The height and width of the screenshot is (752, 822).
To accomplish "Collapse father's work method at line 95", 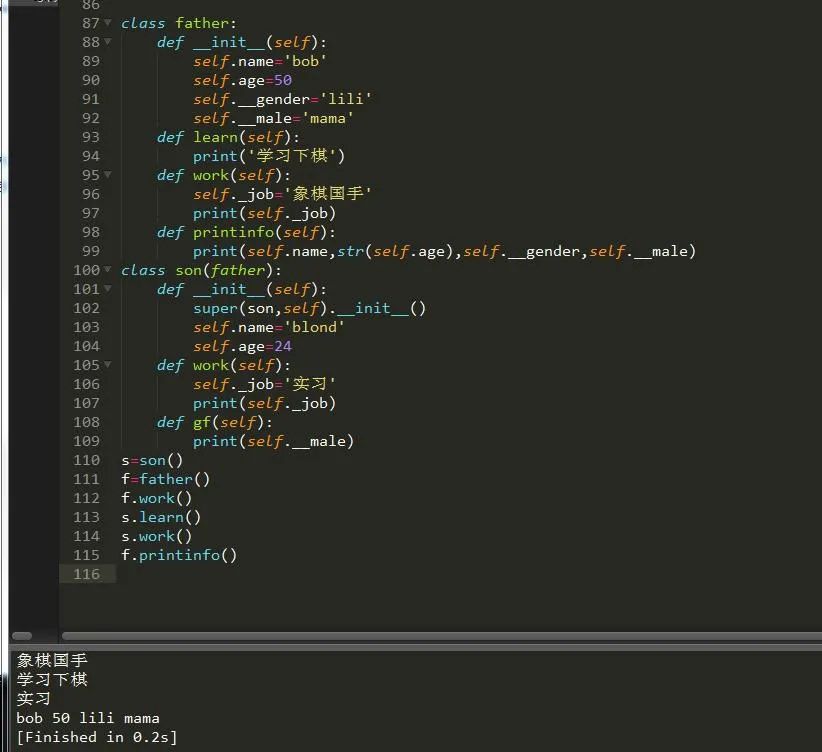I will (x=108, y=175).
